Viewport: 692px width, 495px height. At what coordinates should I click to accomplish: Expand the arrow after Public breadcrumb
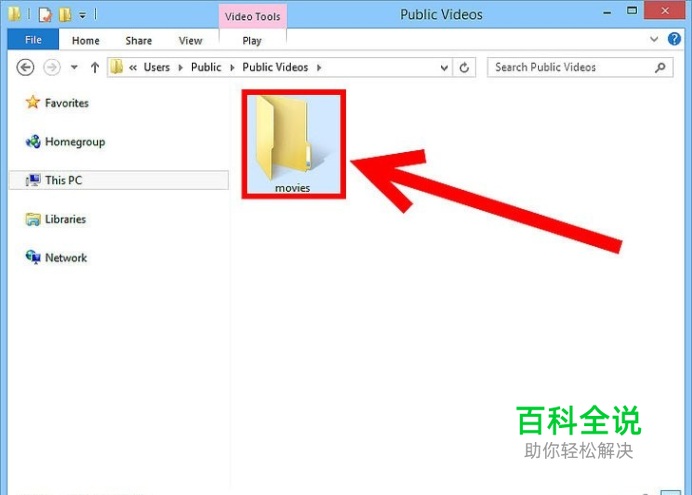pyautogui.click(x=232, y=68)
